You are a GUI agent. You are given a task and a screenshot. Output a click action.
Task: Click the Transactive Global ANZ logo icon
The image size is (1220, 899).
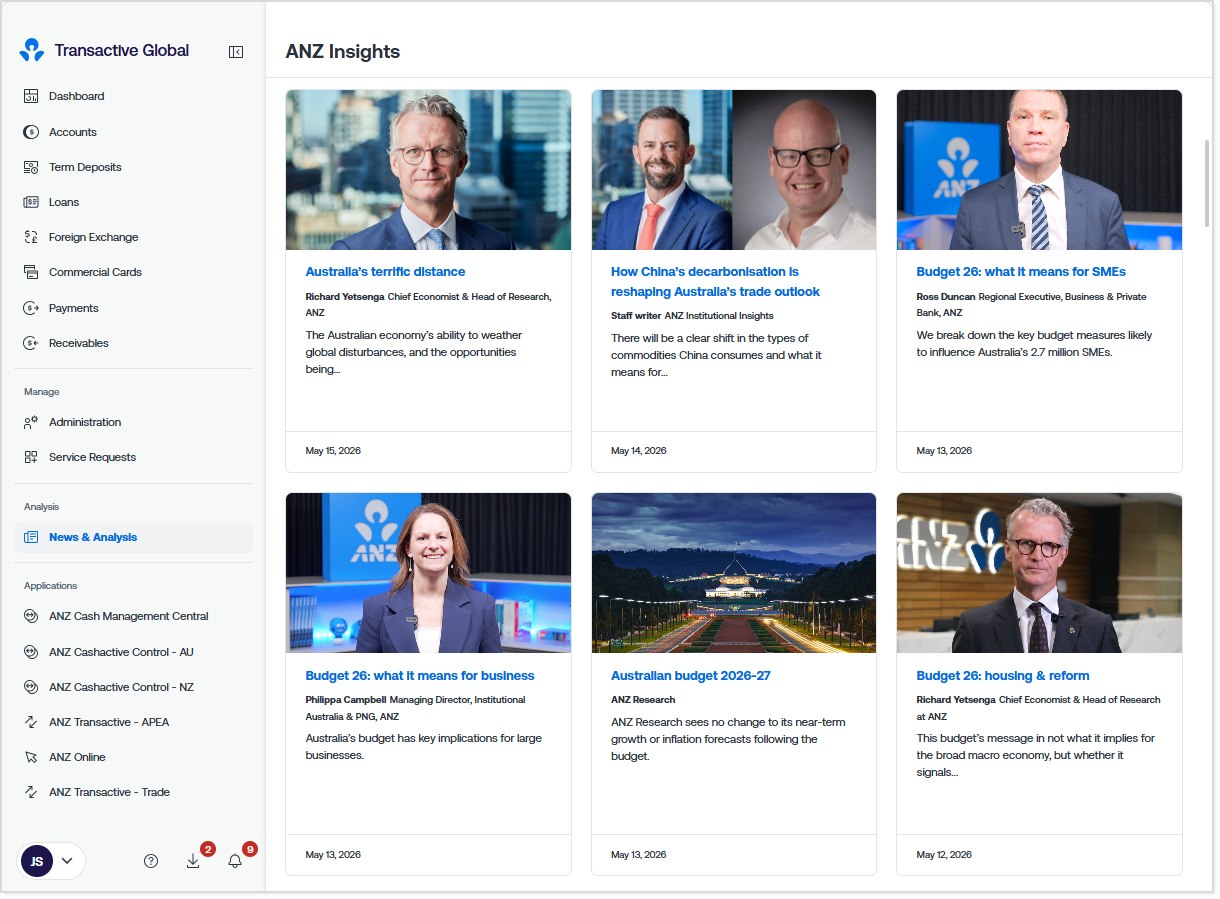coord(32,51)
